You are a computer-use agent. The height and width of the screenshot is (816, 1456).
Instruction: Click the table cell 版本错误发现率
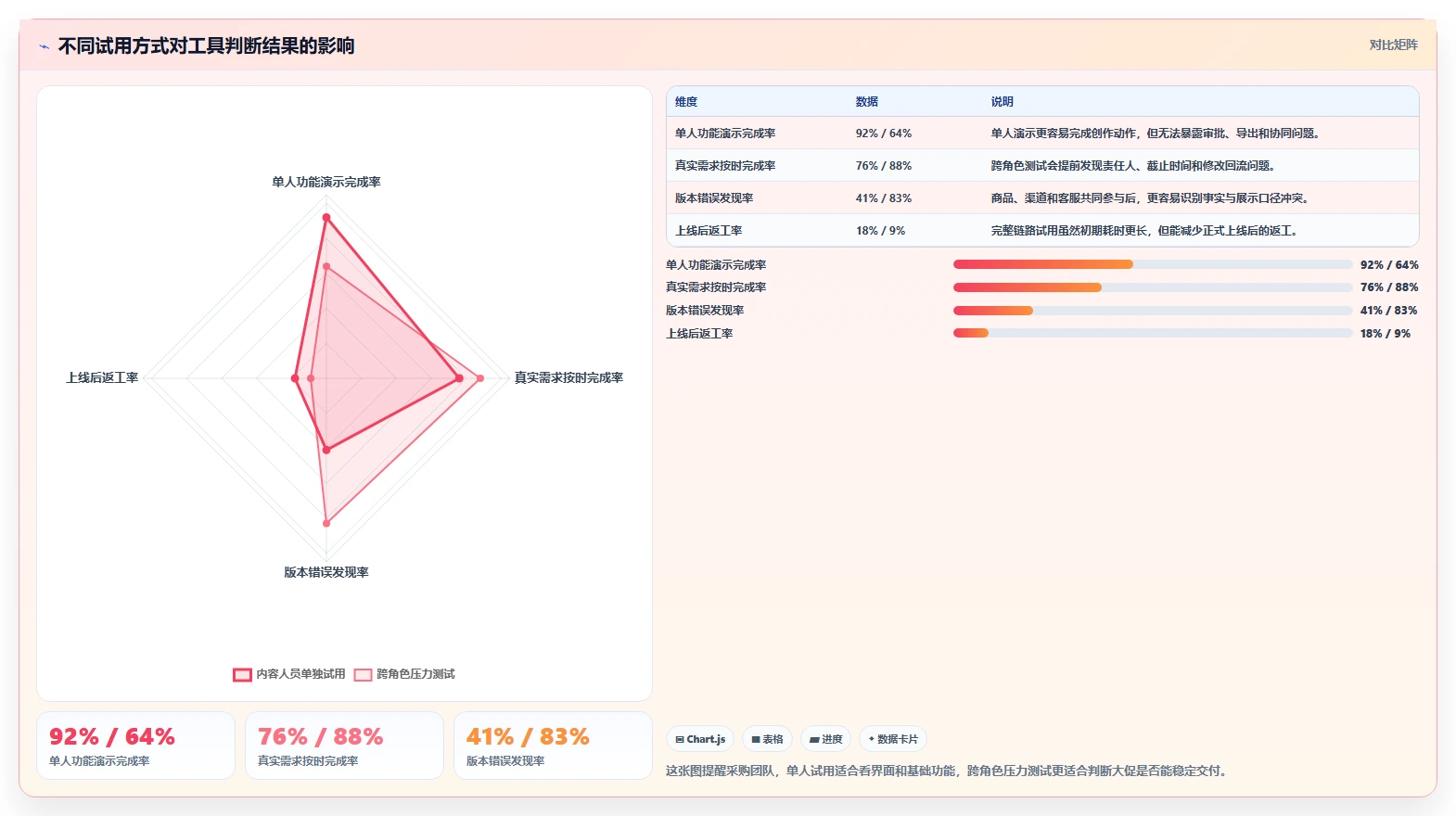click(x=714, y=198)
